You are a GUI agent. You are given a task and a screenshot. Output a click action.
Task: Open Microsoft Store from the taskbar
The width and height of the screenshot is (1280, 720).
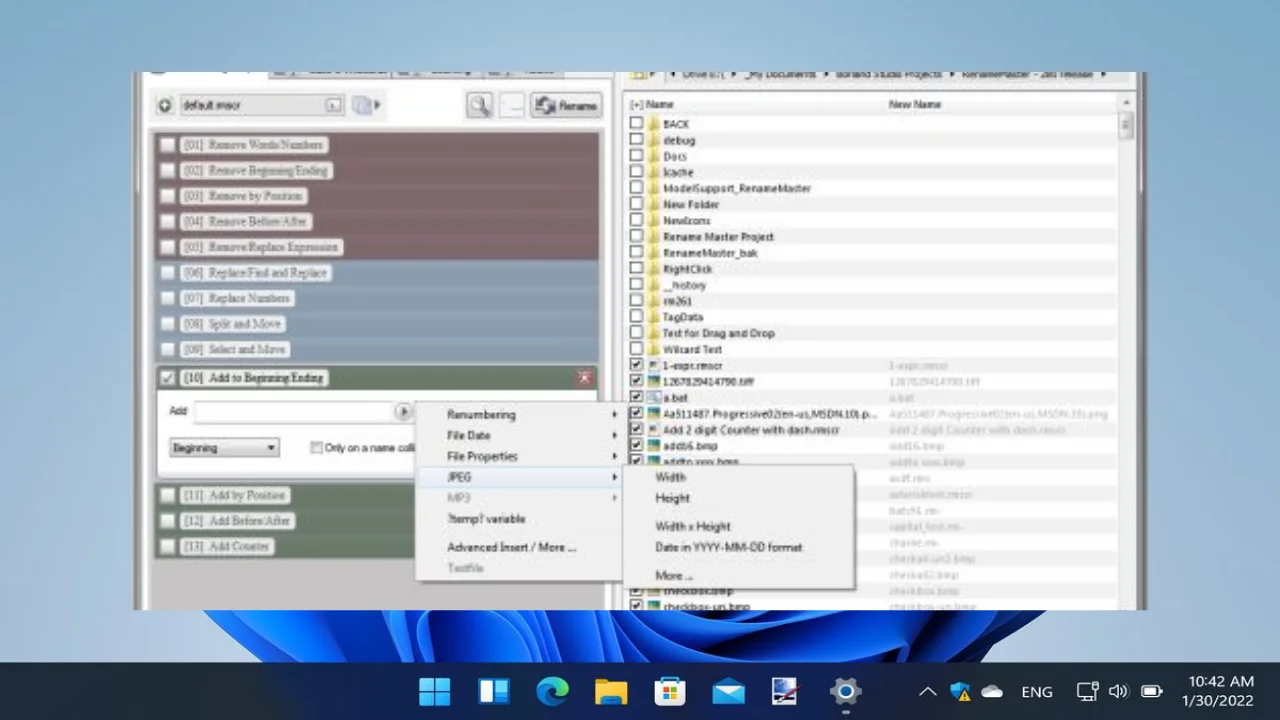(669, 691)
